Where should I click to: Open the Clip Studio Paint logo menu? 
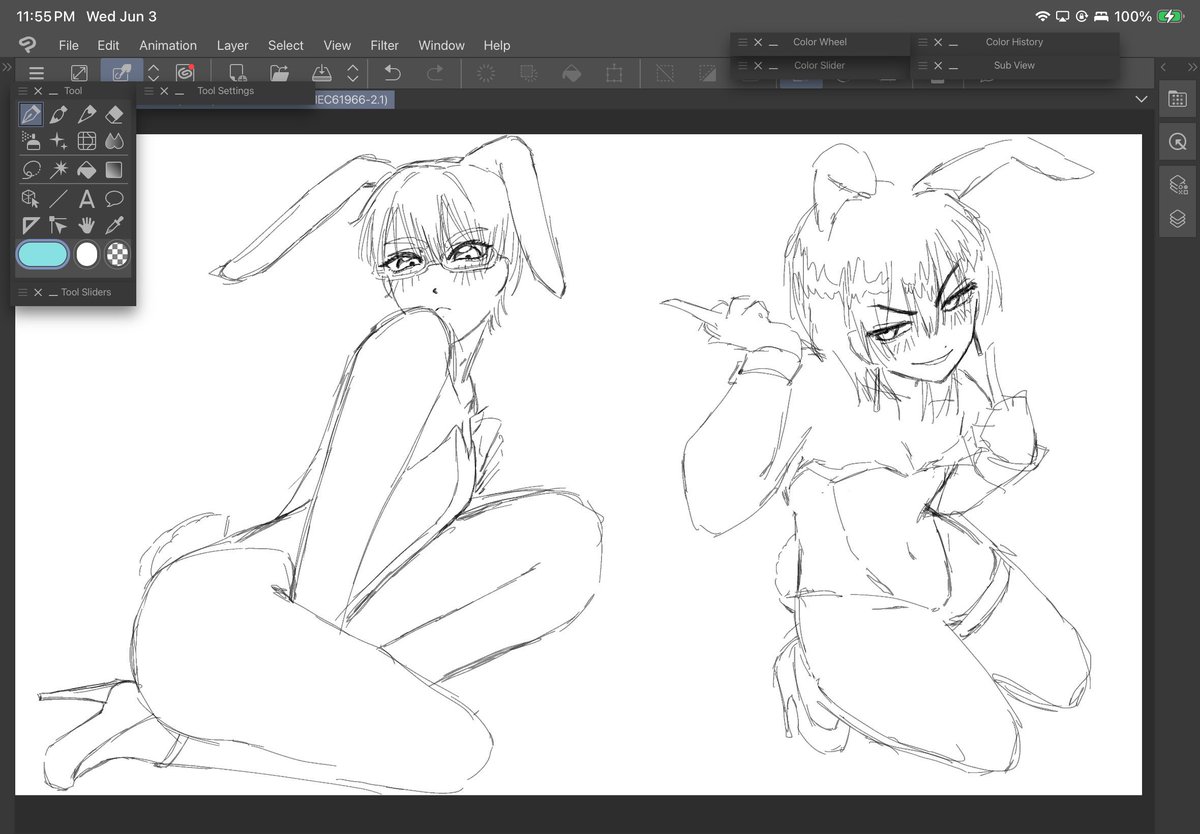tap(28, 45)
